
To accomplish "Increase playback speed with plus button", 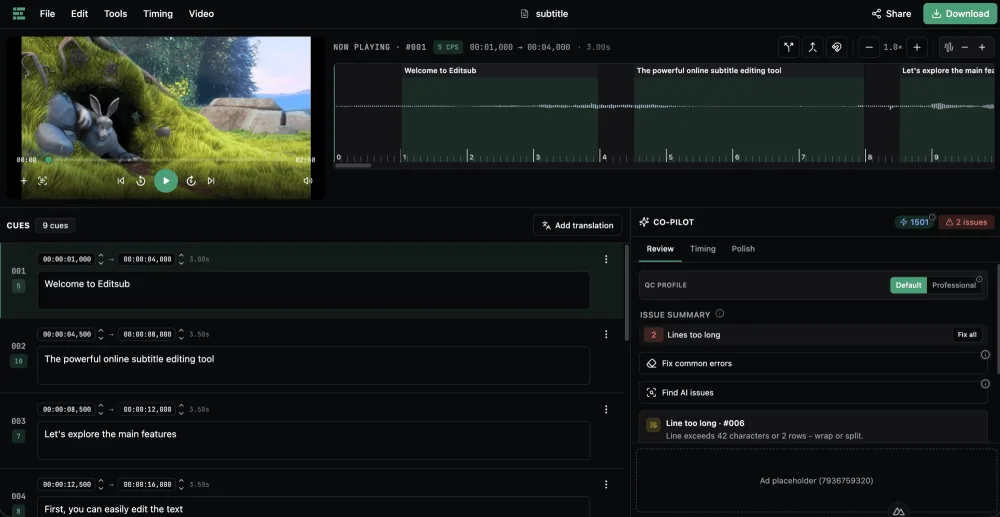I will [916, 47].
